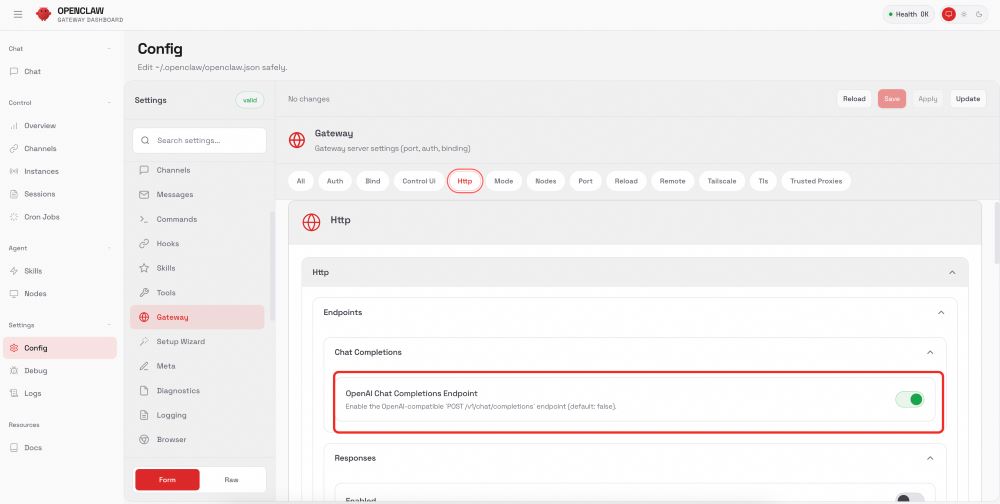
Task: Switch to the Trusted Proxies tab
Action: (816, 181)
